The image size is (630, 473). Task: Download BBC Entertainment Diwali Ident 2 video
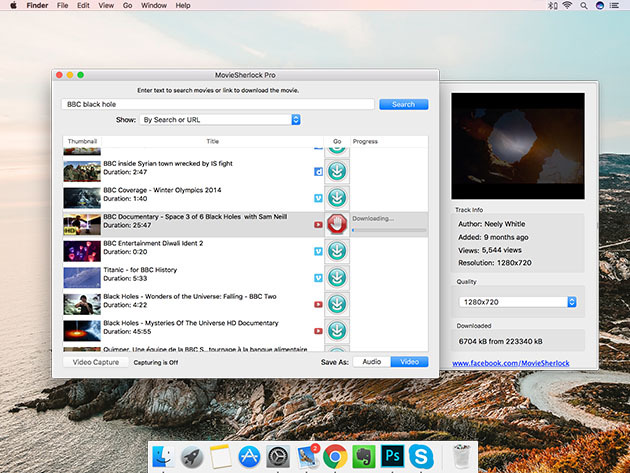(x=337, y=251)
